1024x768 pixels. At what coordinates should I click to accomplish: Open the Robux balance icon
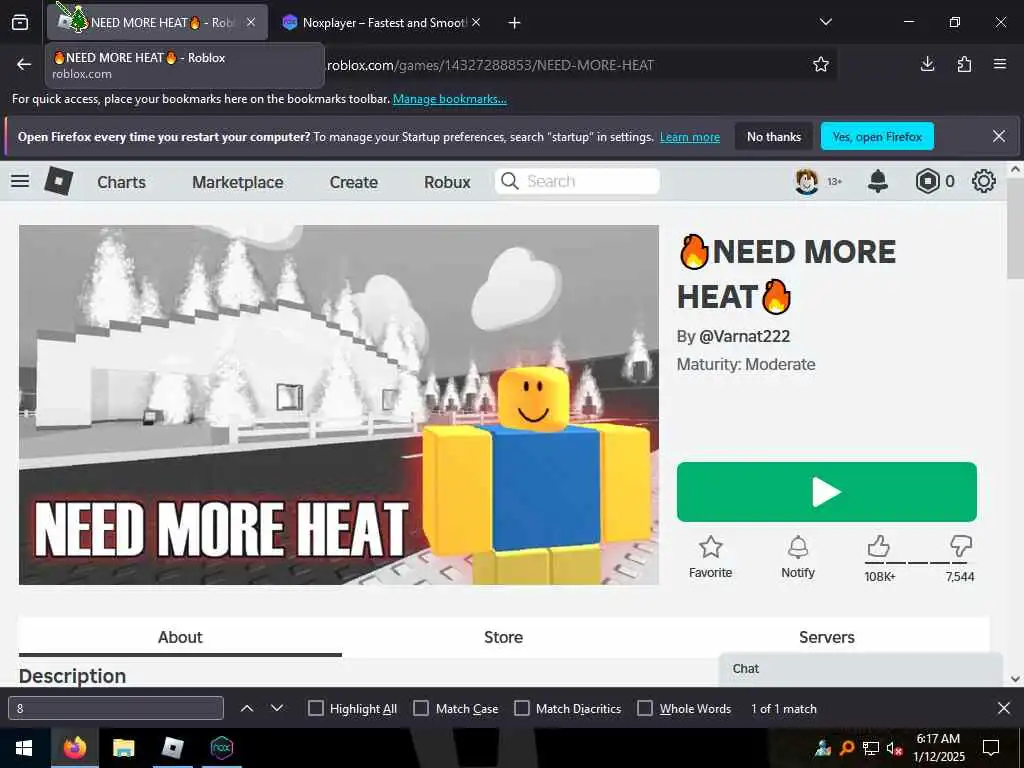(927, 181)
